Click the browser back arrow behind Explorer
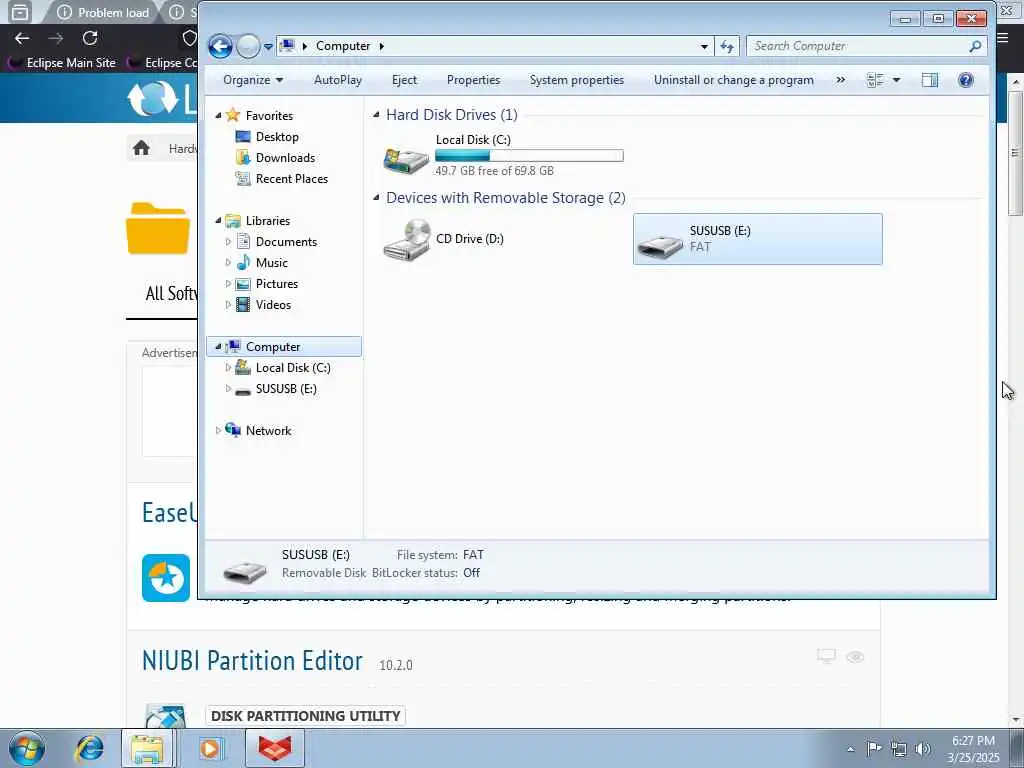The image size is (1024, 768). tap(22, 39)
